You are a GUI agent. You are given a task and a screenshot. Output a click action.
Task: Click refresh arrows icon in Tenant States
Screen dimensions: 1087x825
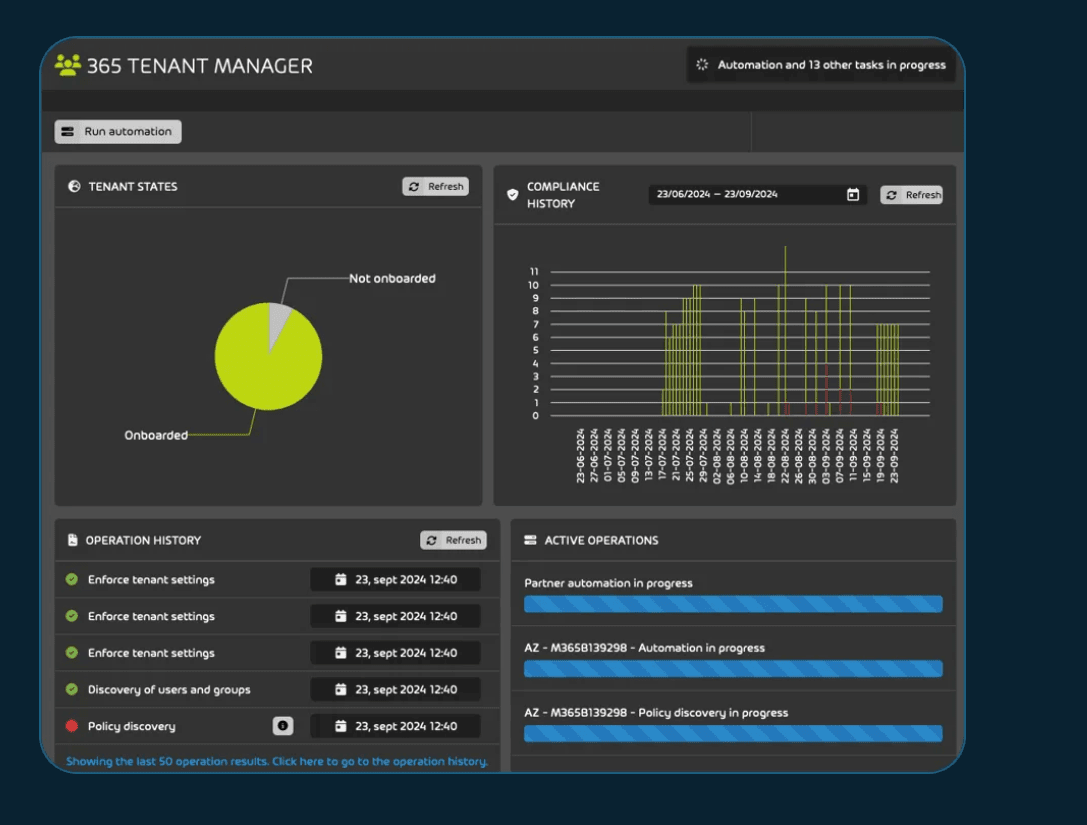pos(414,186)
